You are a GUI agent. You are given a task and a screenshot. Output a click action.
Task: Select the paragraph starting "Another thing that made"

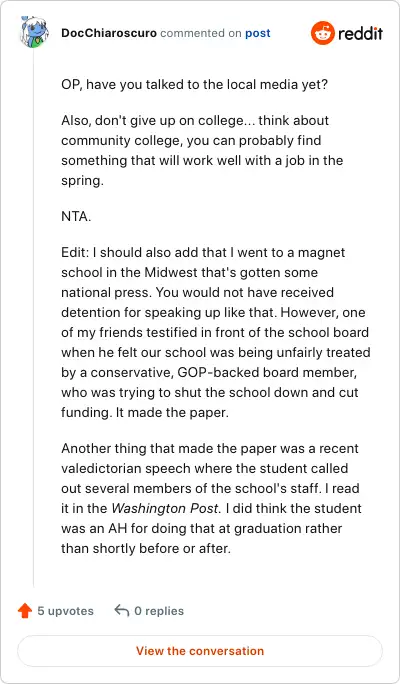(x=212, y=498)
